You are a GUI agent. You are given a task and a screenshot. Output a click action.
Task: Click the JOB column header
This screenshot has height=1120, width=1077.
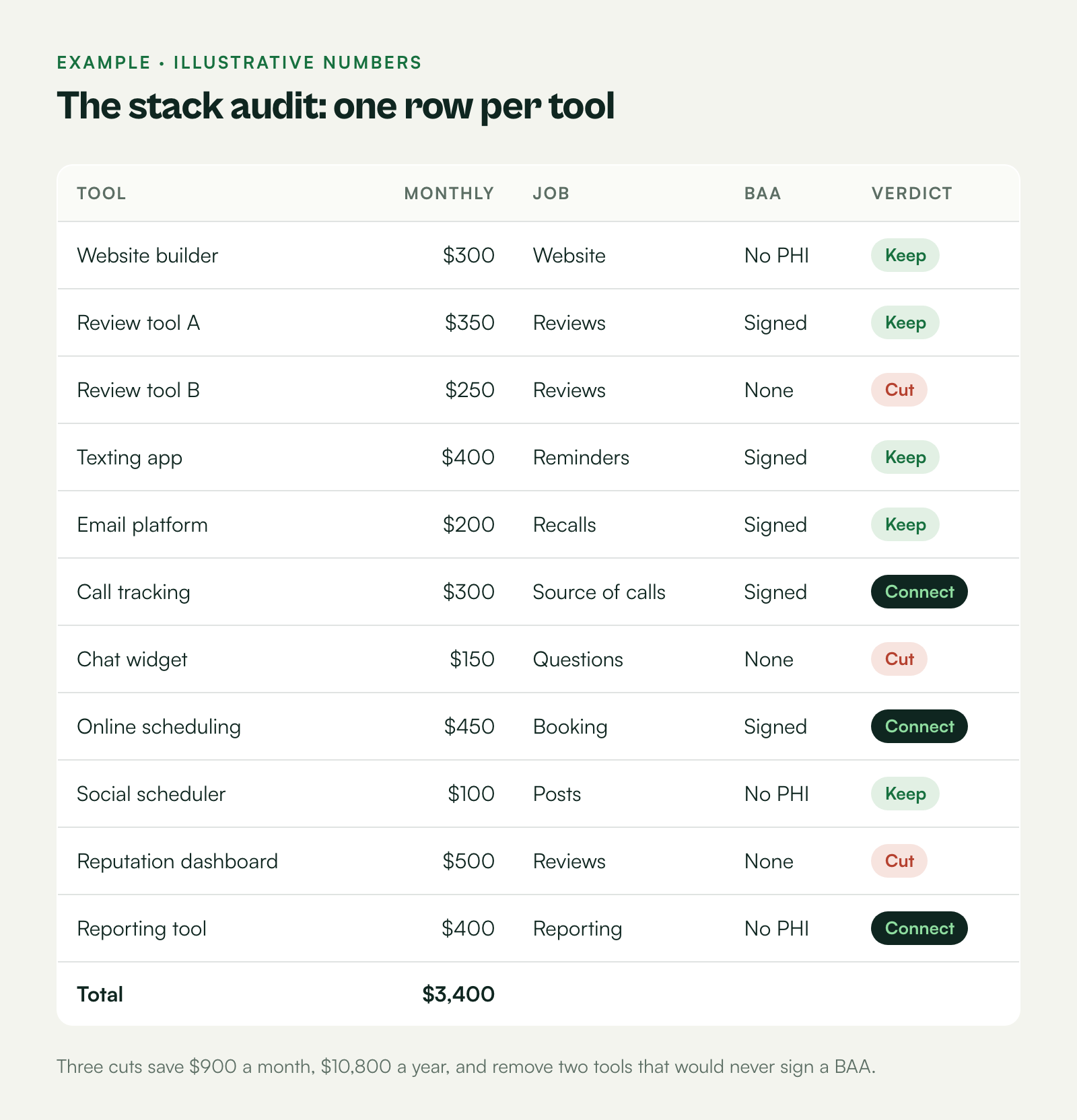[x=551, y=193]
